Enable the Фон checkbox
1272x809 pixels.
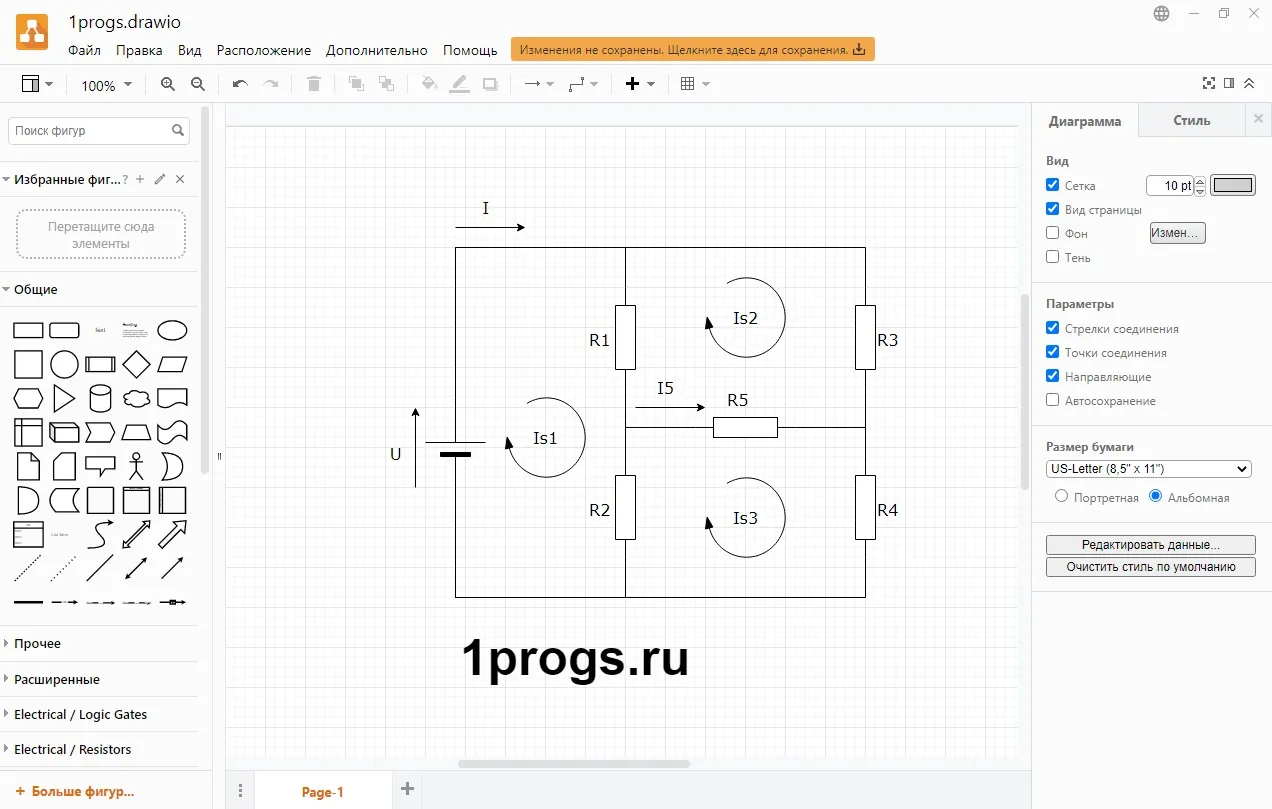pos(1052,233)
